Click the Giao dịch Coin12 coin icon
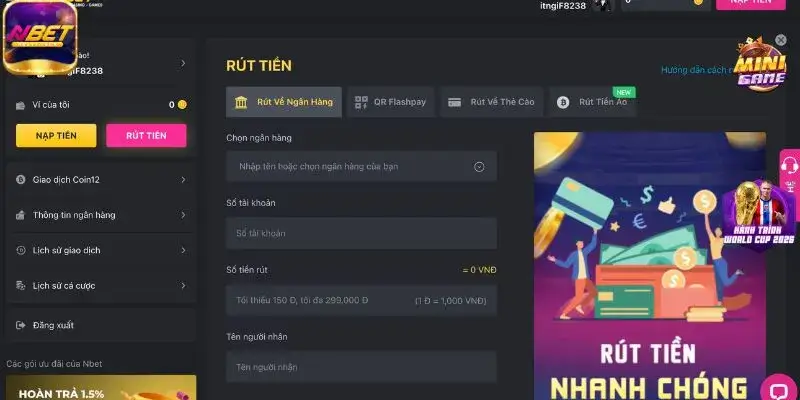800x400 pixels. pos(20,180)
